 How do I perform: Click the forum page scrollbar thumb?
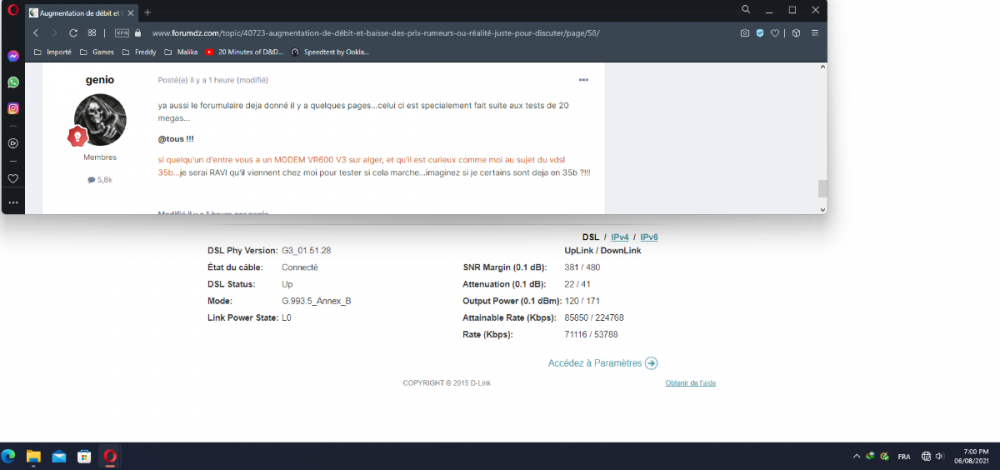[x=822, y=189]
